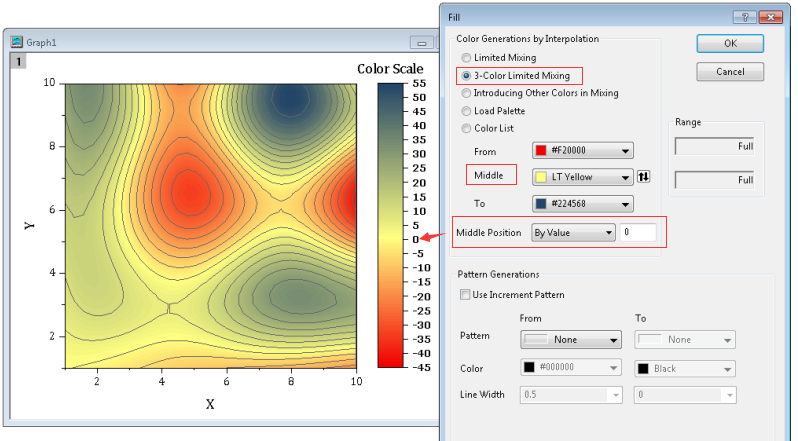The height and width of the screenshot is (441, 798).
Task: Click the Fill dialog help question icon
Action: point(744,17)
